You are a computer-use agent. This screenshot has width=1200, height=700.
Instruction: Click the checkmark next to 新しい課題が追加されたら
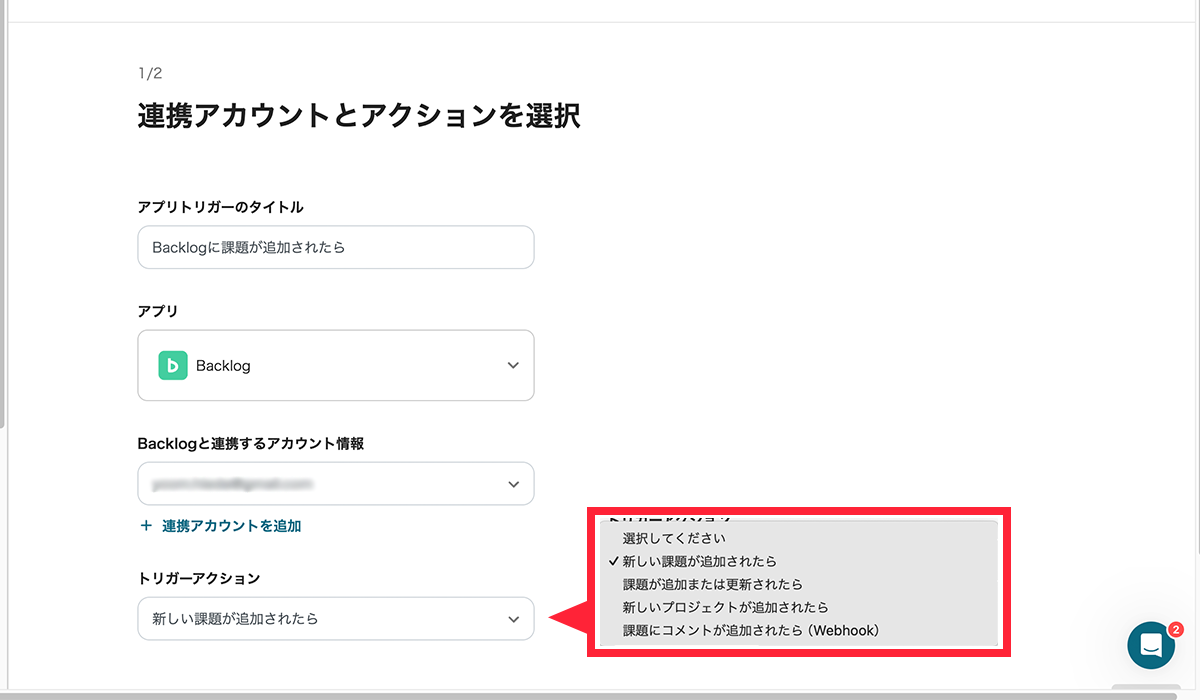point(613,562)
